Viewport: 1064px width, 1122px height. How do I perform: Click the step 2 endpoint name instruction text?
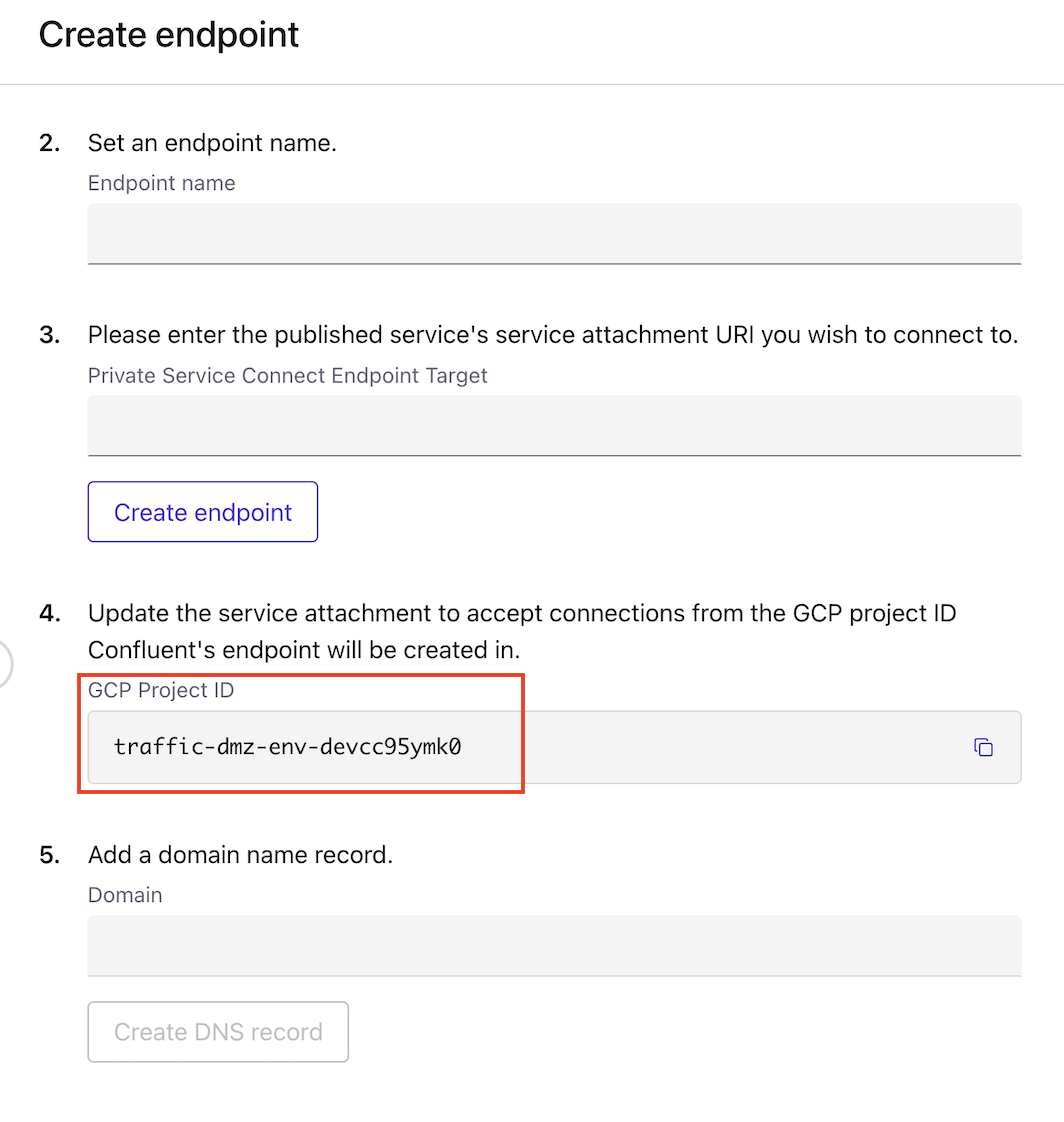212,143
